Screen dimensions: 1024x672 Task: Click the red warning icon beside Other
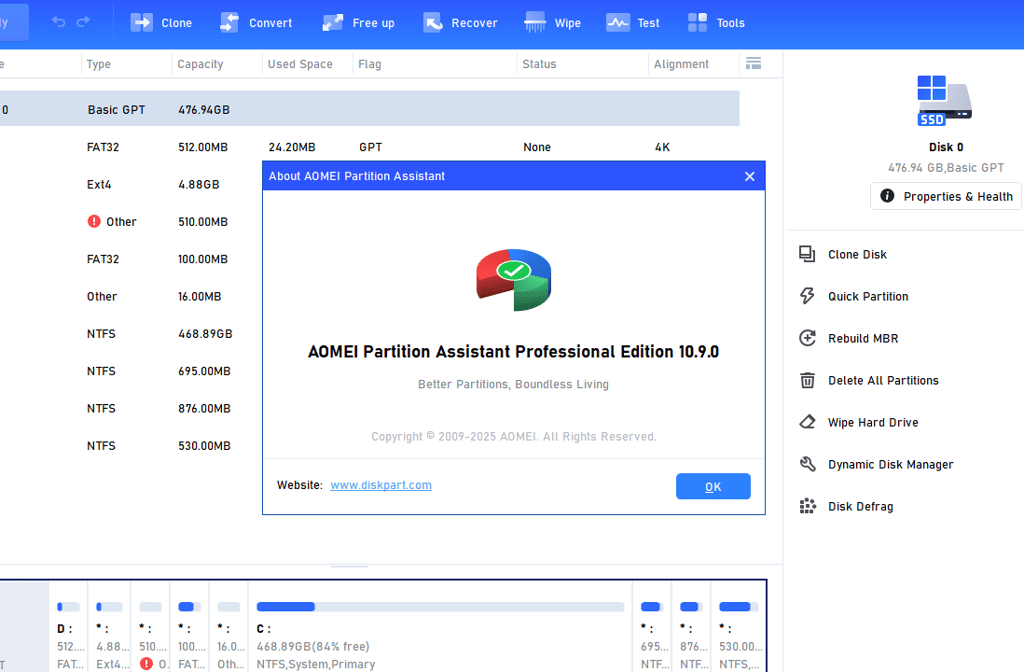[x=94, y=221]
